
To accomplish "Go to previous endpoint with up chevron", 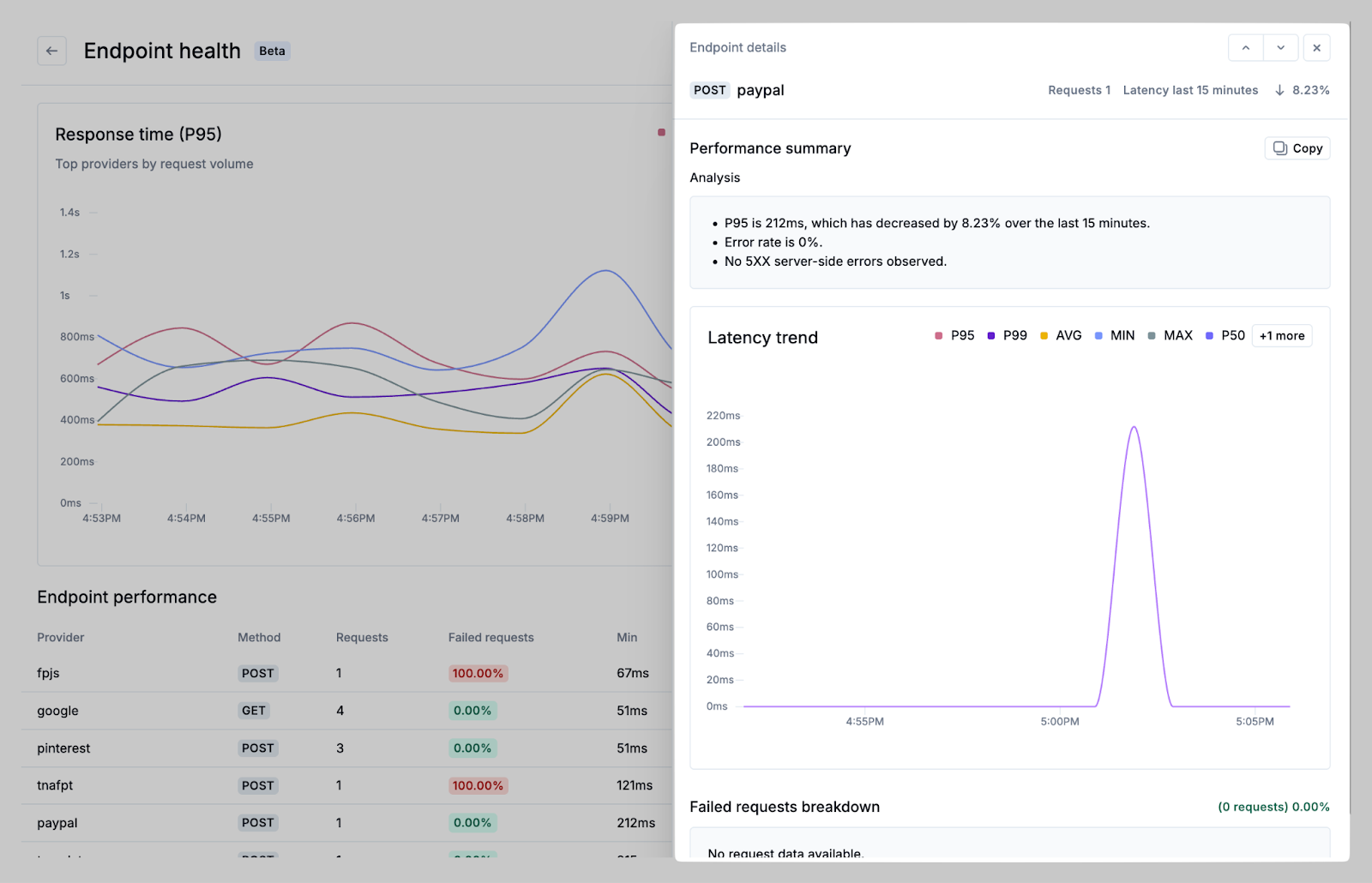I will click(1245, 48).
